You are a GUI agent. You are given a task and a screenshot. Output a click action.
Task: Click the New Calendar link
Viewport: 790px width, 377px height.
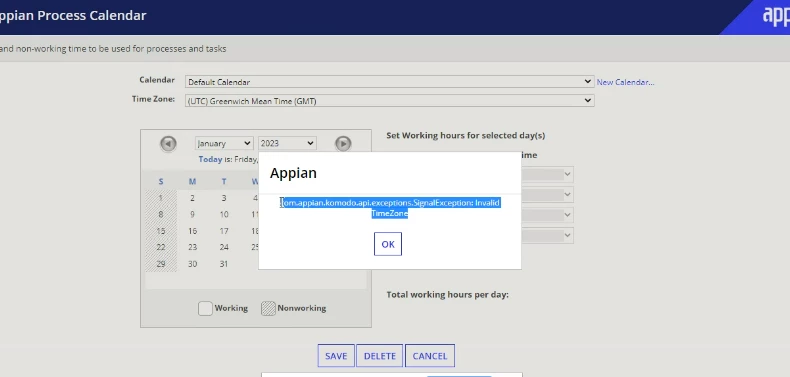(x=625, y=82)
